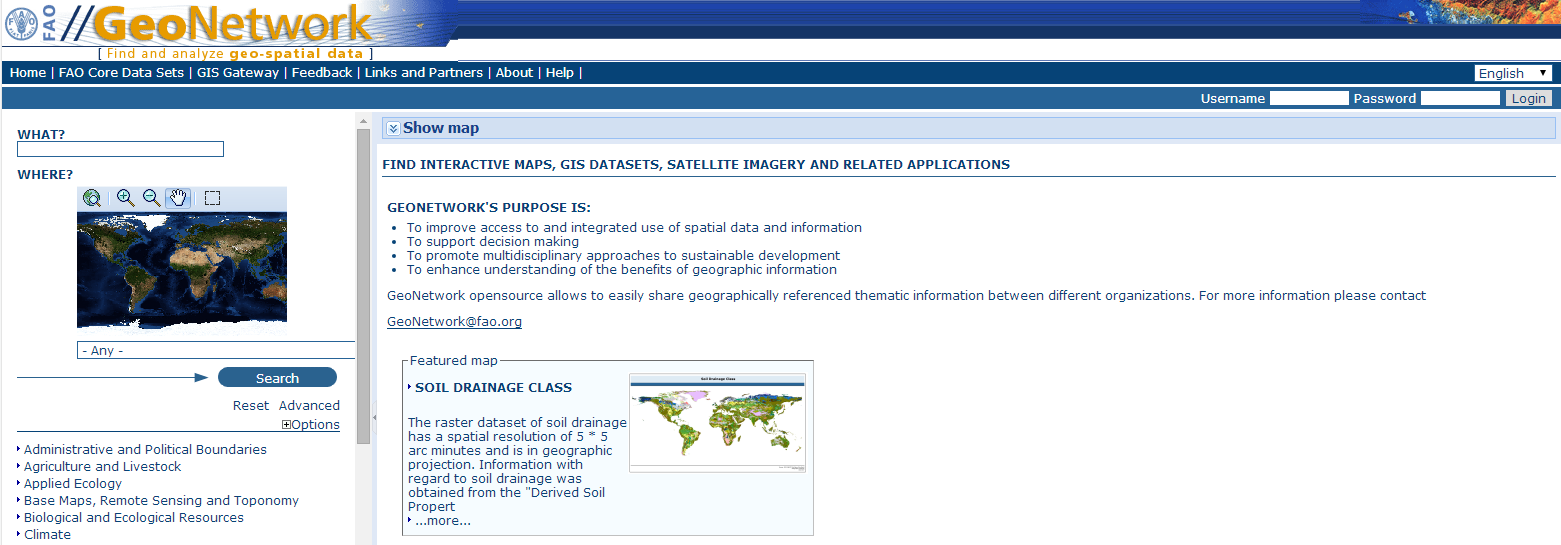Click the Username input field
Viewport: 1561px width, 545px height.
1309,98
